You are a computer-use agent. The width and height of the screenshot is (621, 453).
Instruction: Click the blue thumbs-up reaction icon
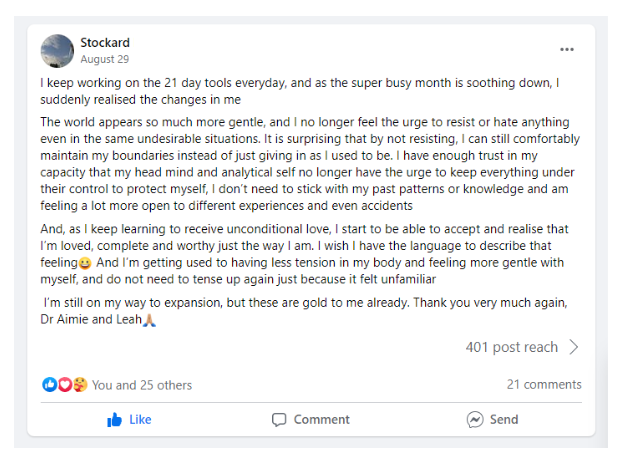pyautogui.click(x=49, y=385)
